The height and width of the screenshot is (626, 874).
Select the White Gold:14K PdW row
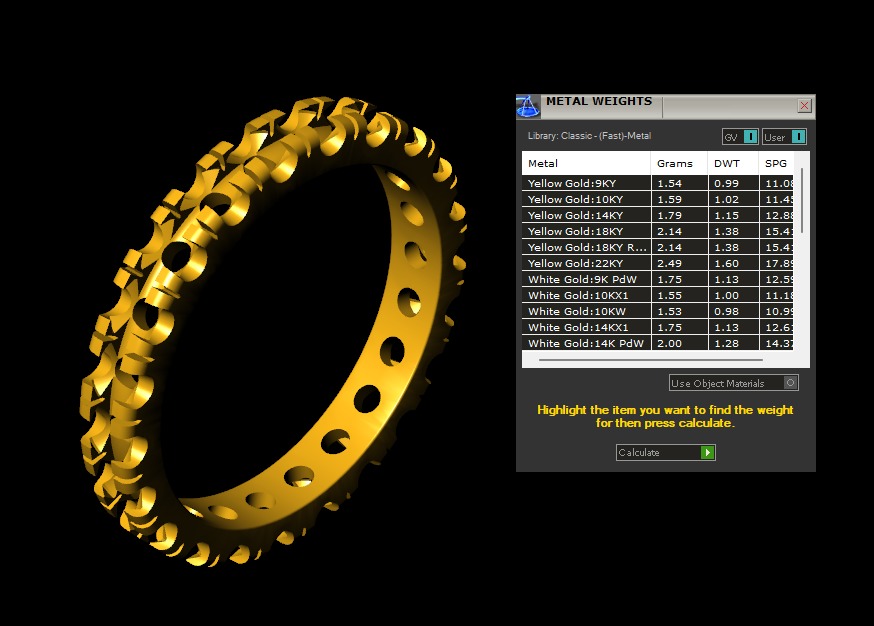658,343
